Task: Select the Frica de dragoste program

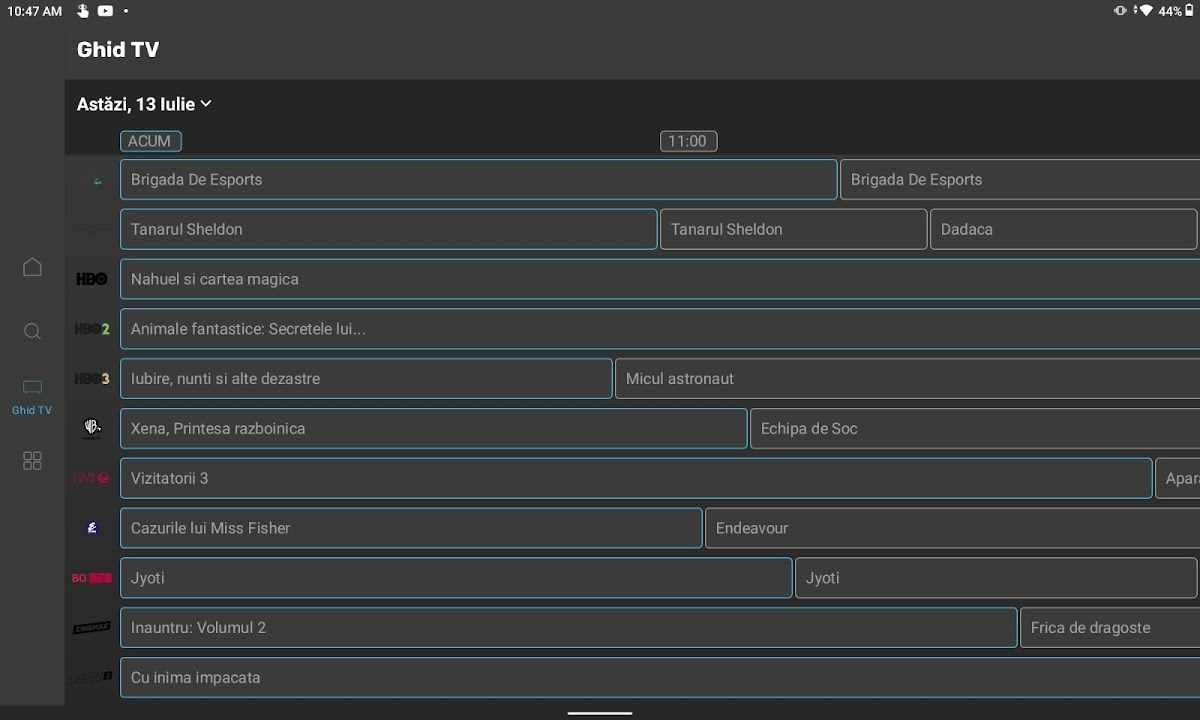Action: (1108, 628)
